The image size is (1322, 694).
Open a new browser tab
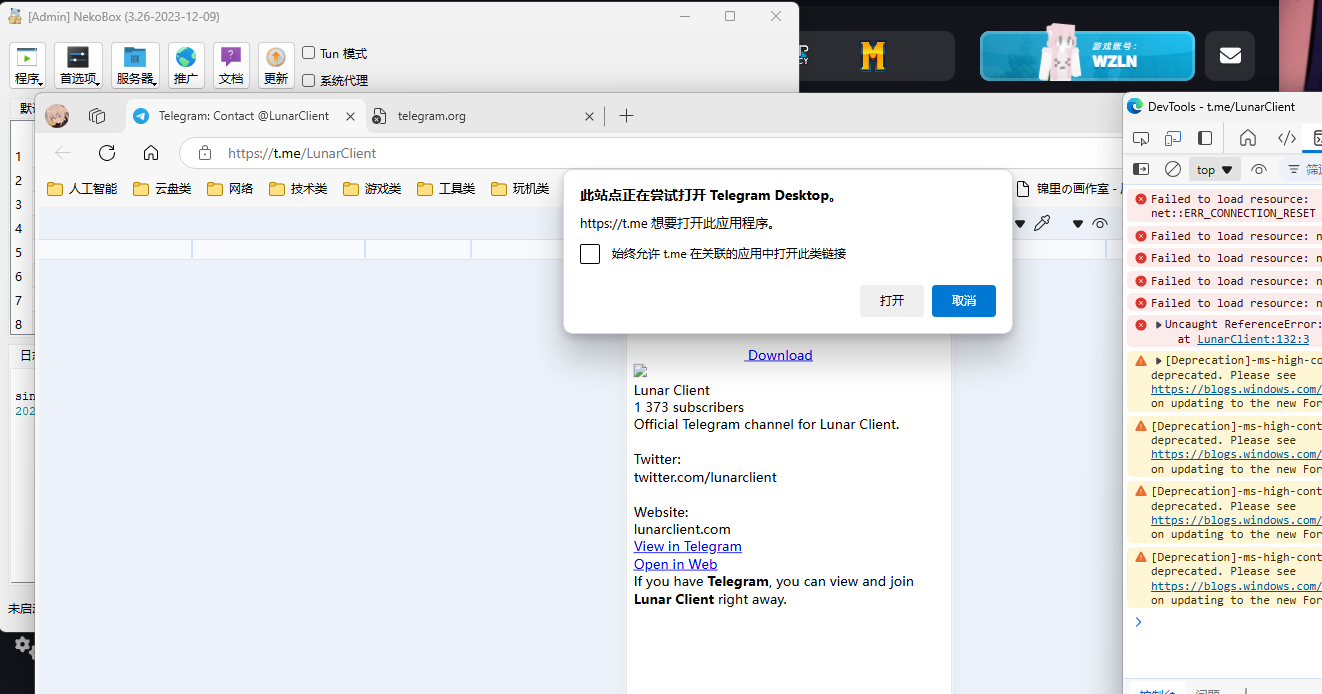point(627,116)
